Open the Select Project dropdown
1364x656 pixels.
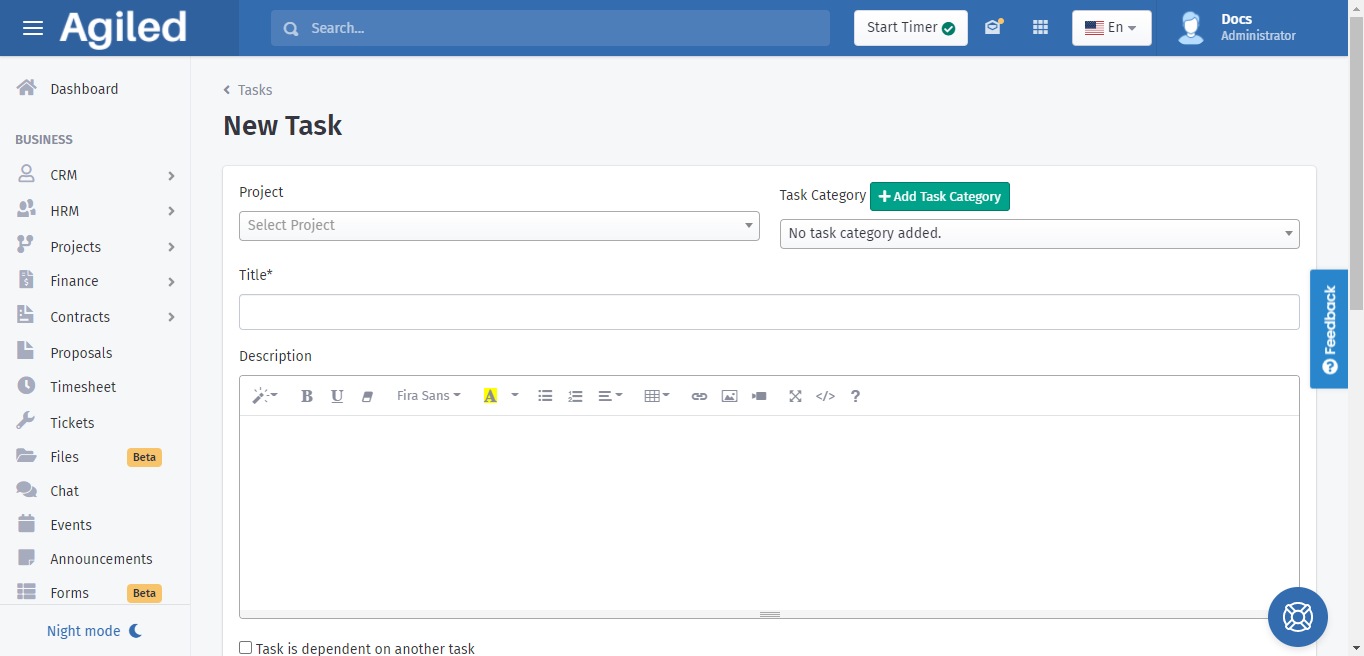point(499,226)
